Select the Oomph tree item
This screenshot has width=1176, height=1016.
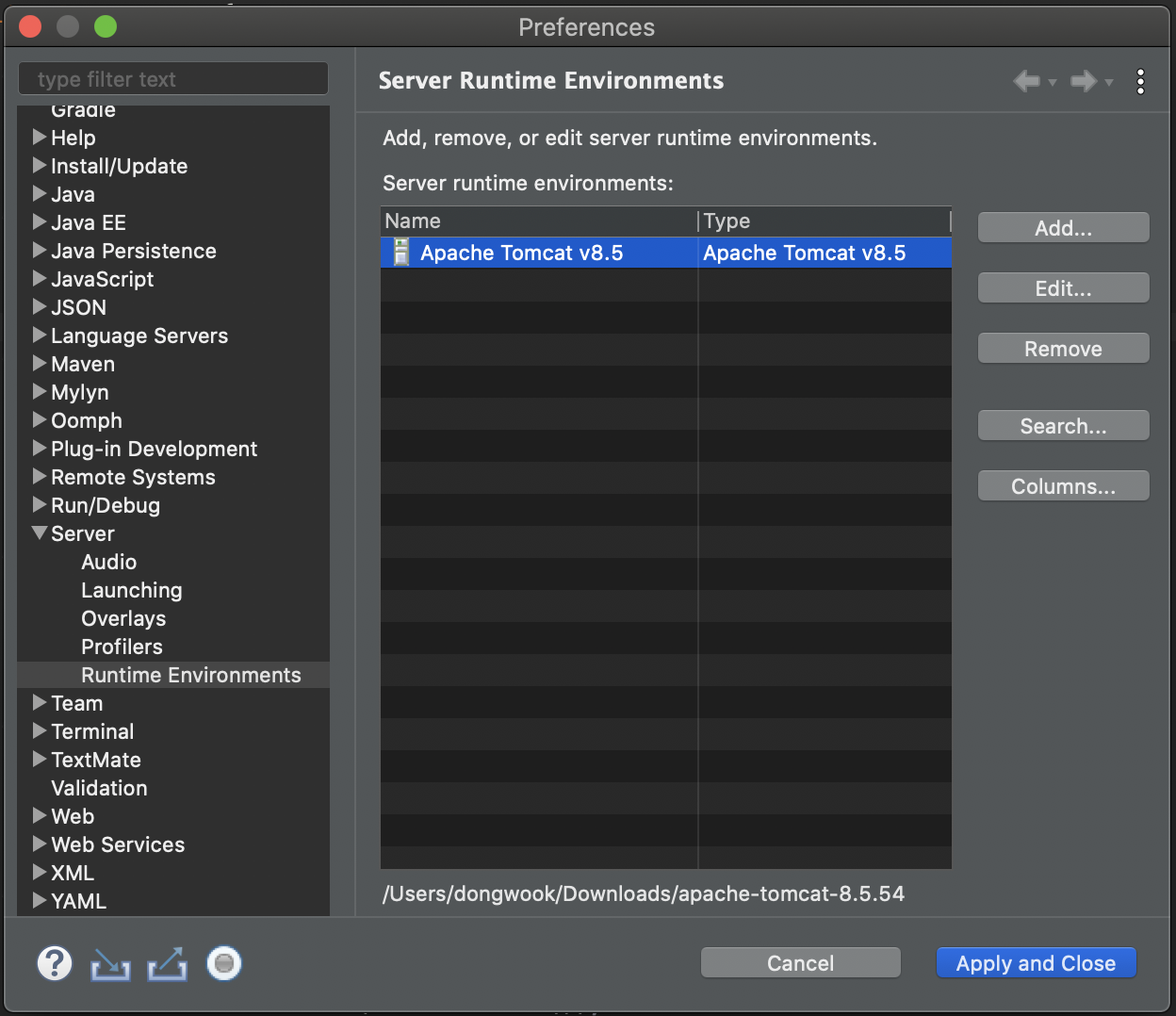87,420
